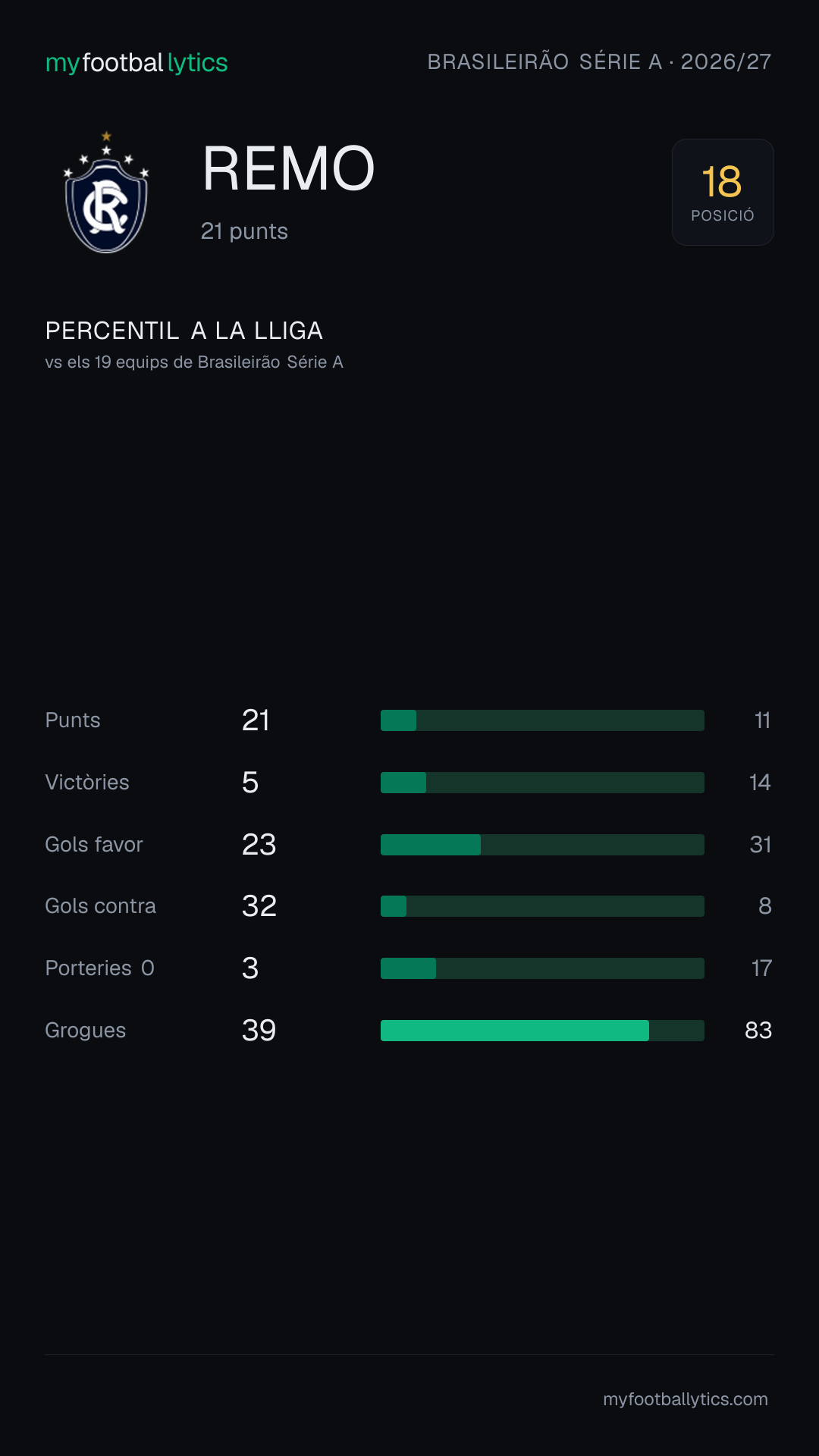Select the Gols favor value 23

[259, 845]
